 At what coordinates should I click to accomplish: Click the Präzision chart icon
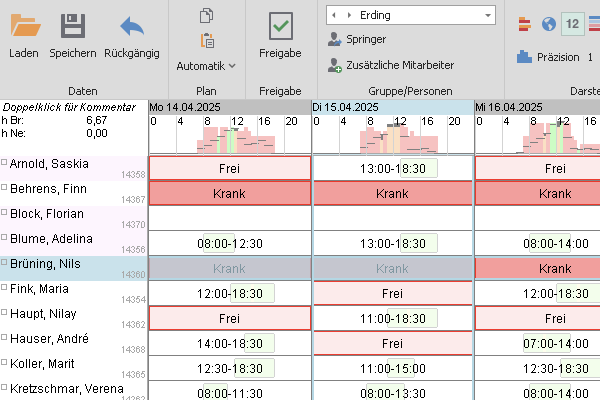(524, 57)
